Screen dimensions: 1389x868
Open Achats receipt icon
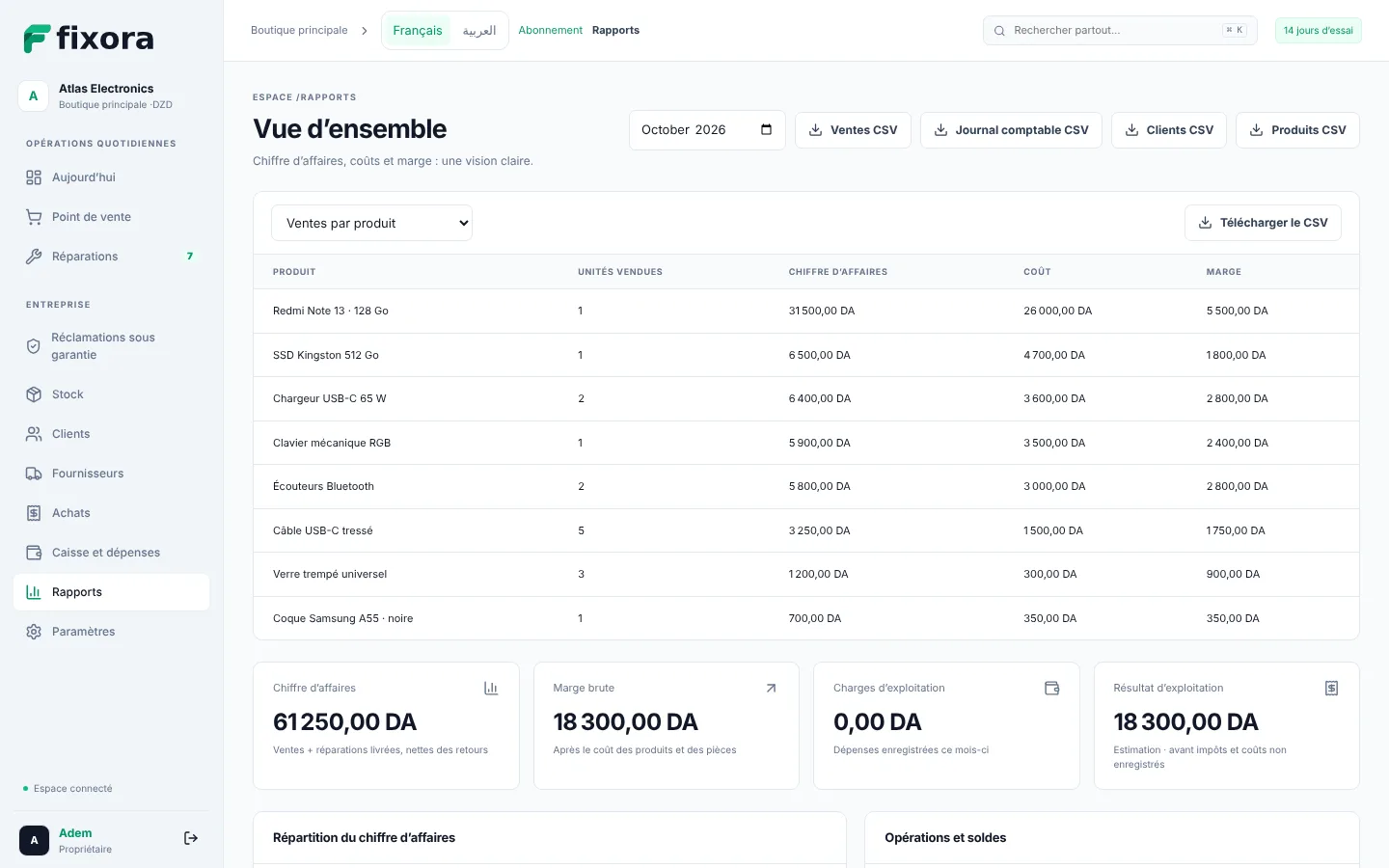coord(34,513)
